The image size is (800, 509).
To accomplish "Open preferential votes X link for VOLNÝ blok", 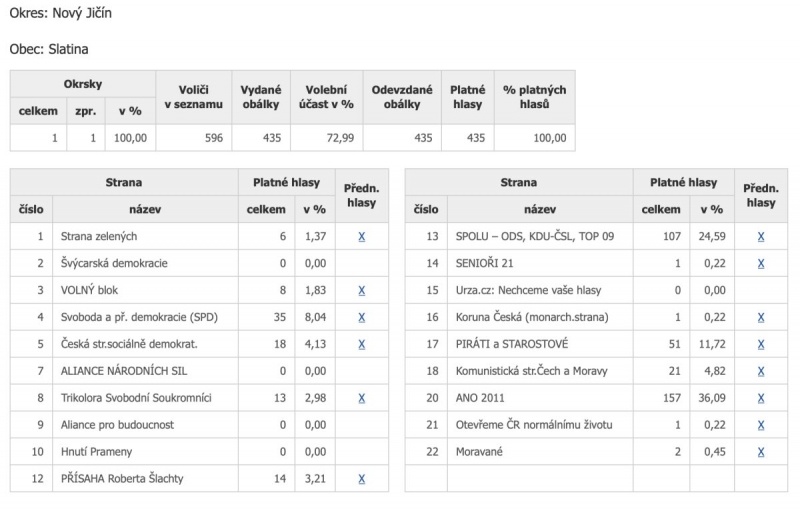I will tap(362, 291).
